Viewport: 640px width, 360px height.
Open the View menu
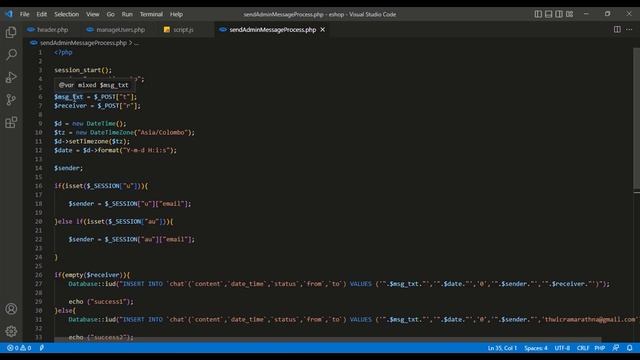[93, 14]
